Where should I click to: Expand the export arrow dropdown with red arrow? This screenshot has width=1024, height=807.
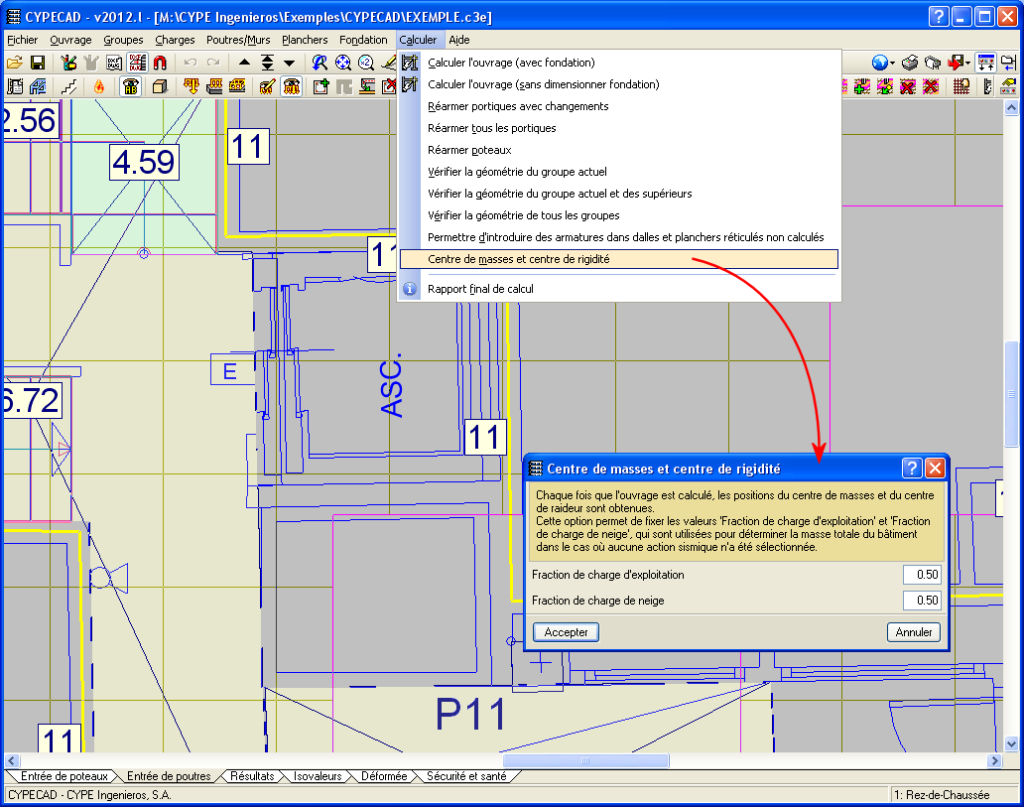(968, 63)
